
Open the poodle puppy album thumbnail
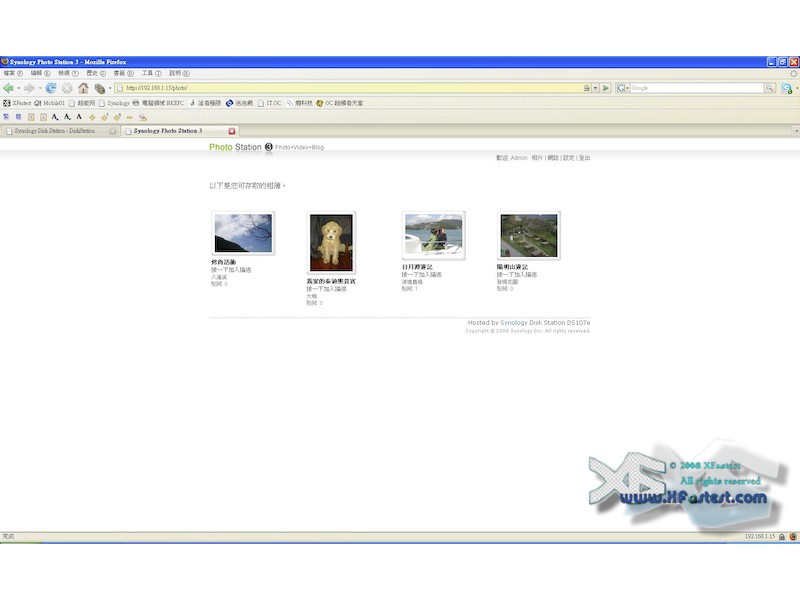click(331, 242)
